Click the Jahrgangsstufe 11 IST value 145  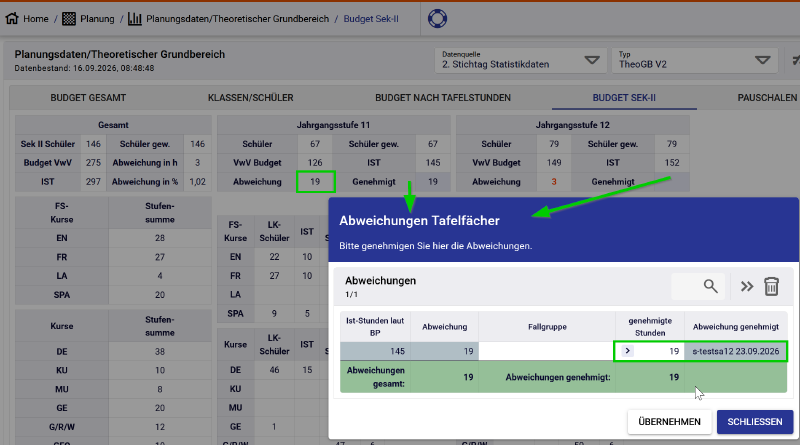pos(433,163)
